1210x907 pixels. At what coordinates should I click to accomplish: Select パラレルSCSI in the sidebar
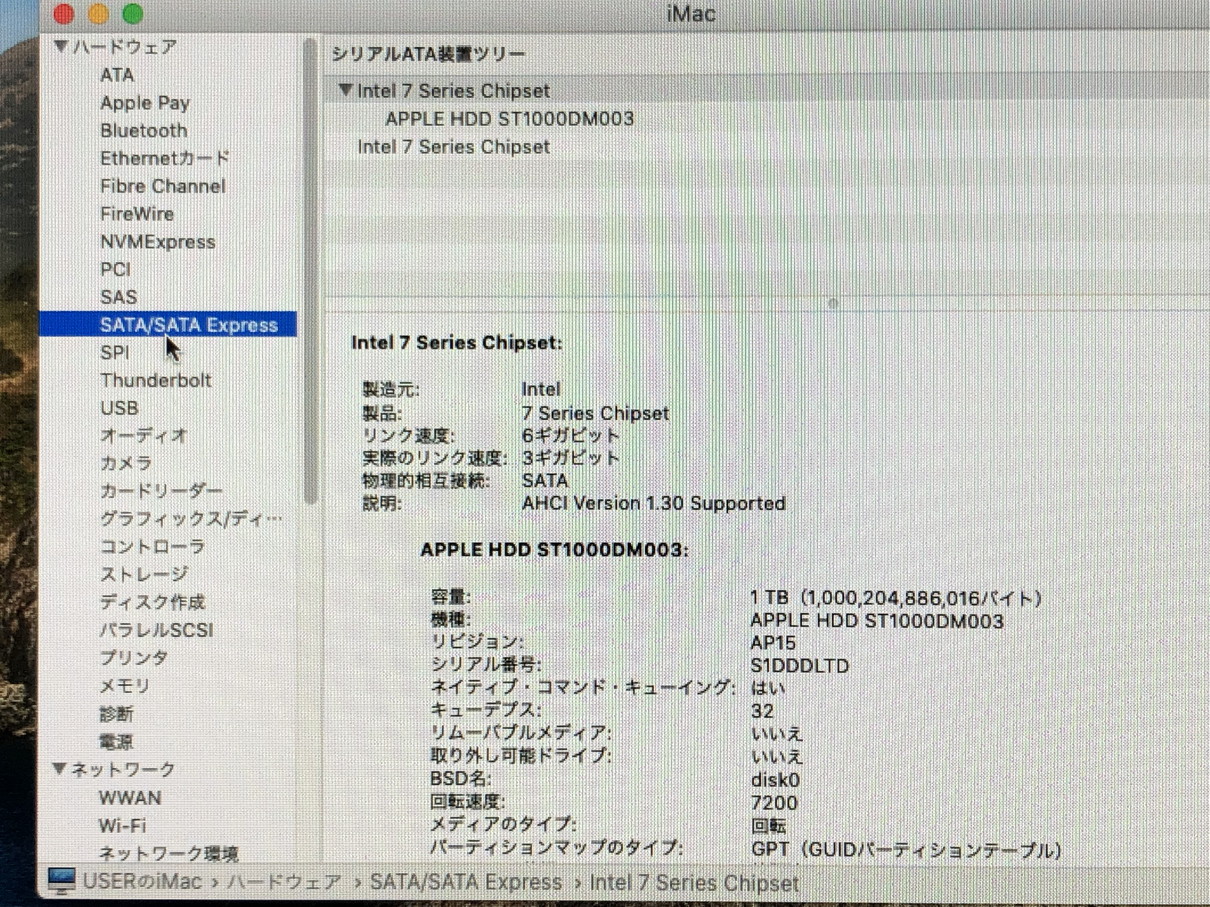(x=156, y=631)
